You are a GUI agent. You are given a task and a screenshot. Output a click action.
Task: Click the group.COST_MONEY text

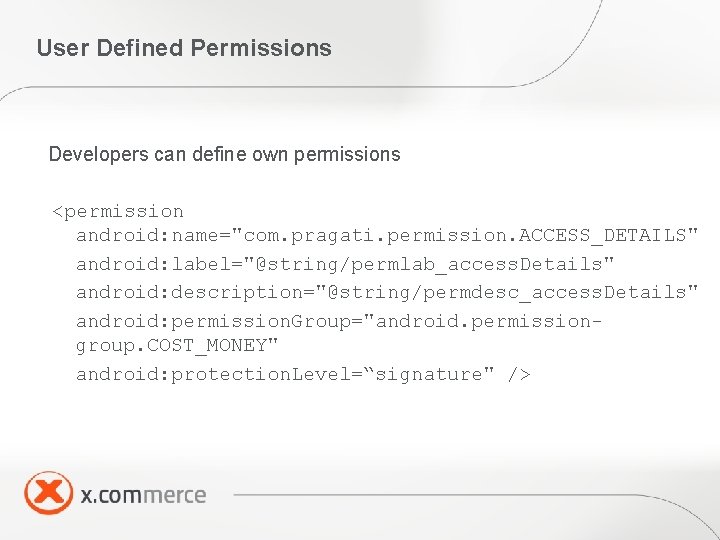171,346
